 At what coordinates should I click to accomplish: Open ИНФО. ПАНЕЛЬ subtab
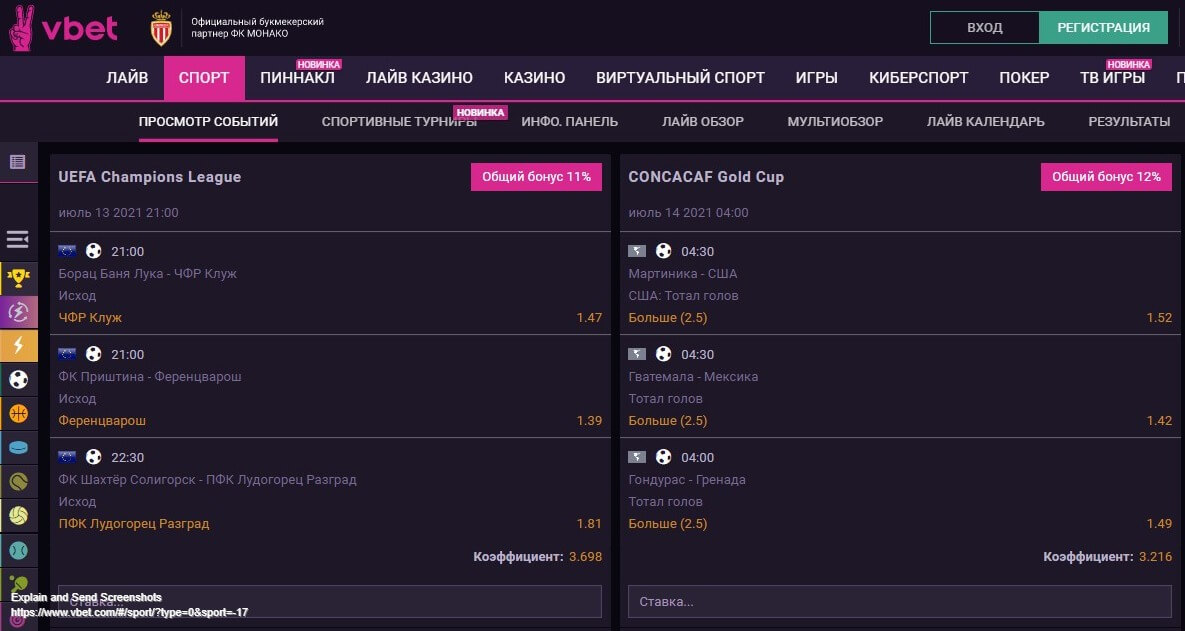tap(570, 122)
